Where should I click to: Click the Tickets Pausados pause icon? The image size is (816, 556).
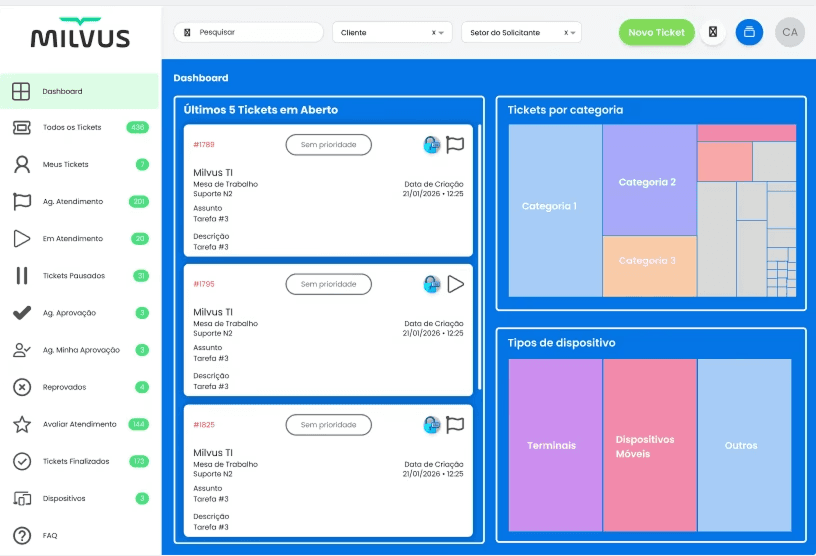click(22, 275)
